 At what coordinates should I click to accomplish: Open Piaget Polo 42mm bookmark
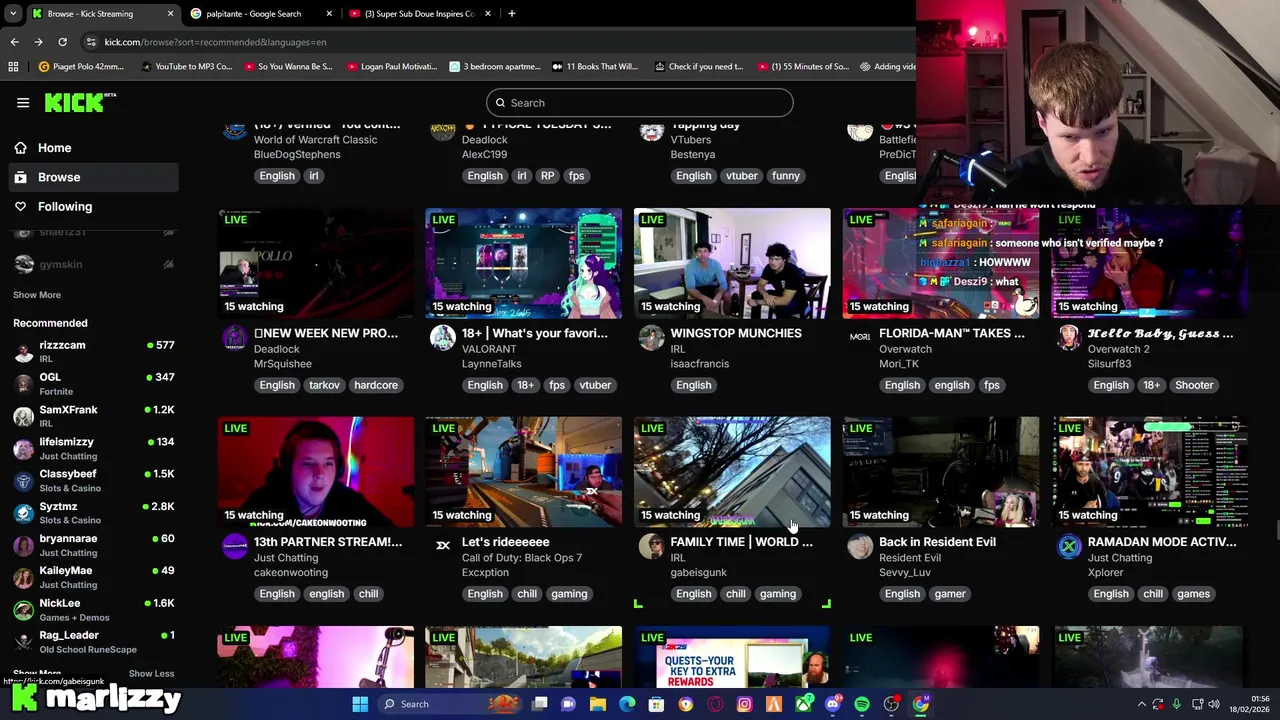pyautogui.click(x=81, y=67)
